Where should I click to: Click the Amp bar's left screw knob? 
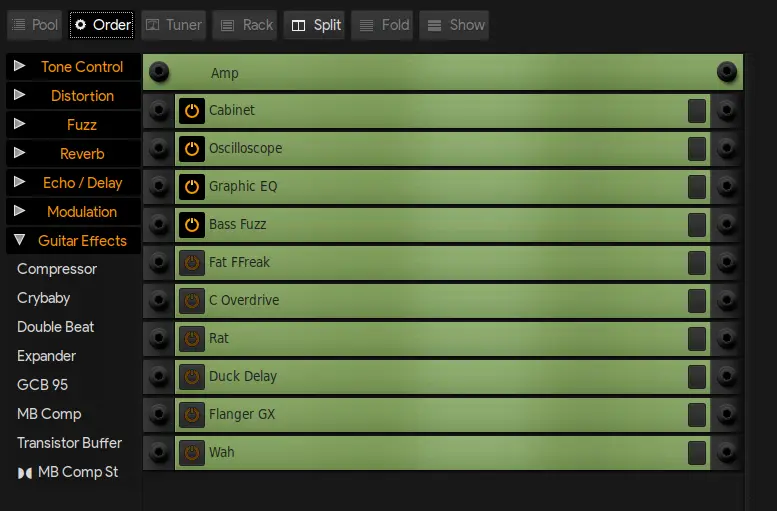(159, 72)
